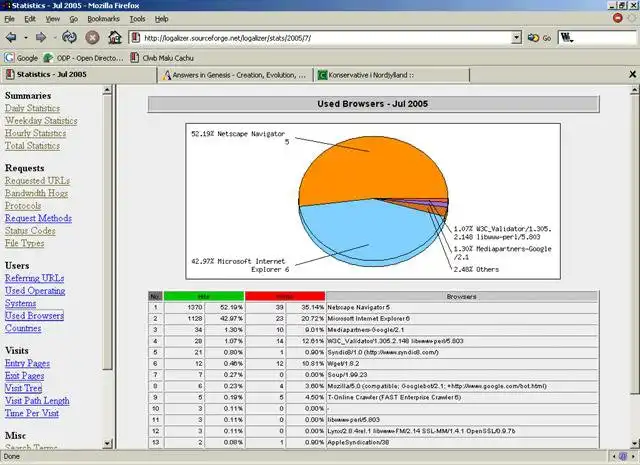Click the status bar icon at bottom right

click(623, 456)
